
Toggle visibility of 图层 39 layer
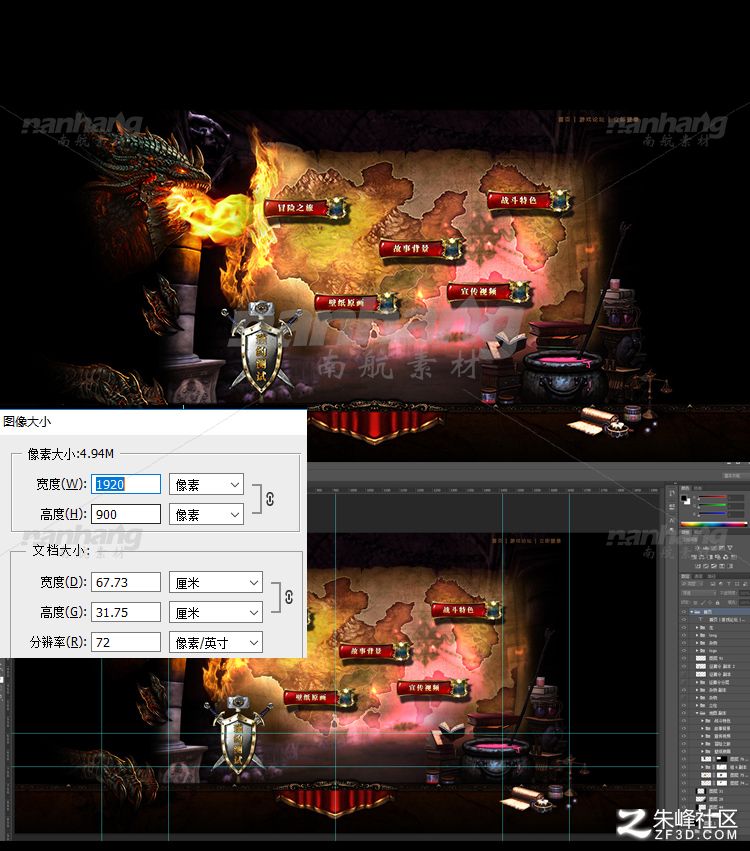[684, 799]
